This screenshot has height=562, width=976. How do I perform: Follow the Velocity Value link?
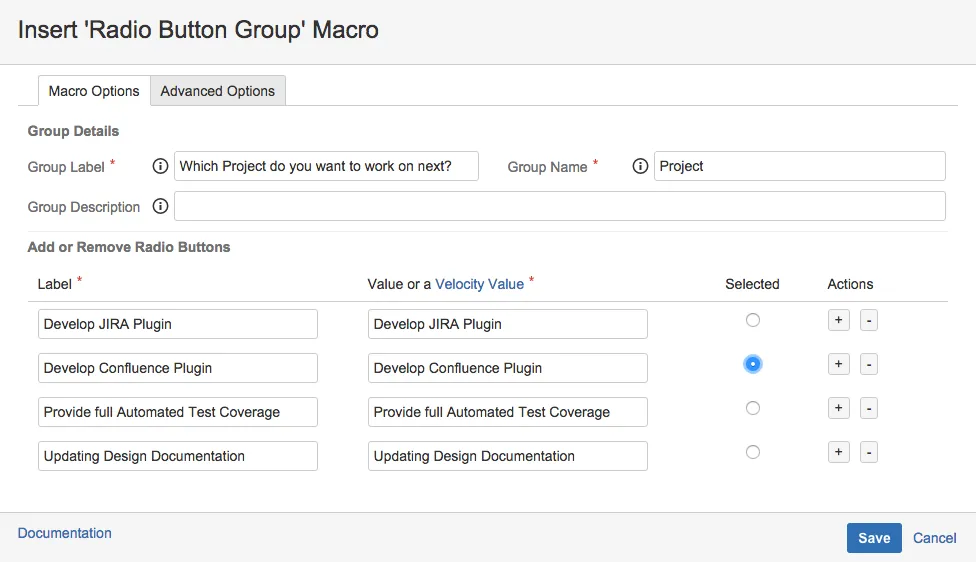point(479,284)
